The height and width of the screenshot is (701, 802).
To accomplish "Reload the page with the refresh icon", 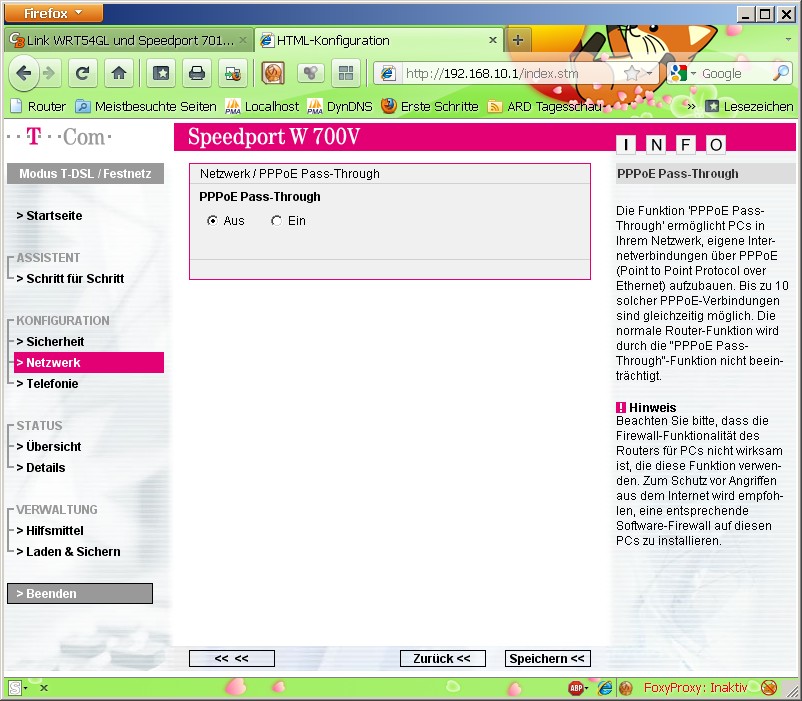I will 82,74.
